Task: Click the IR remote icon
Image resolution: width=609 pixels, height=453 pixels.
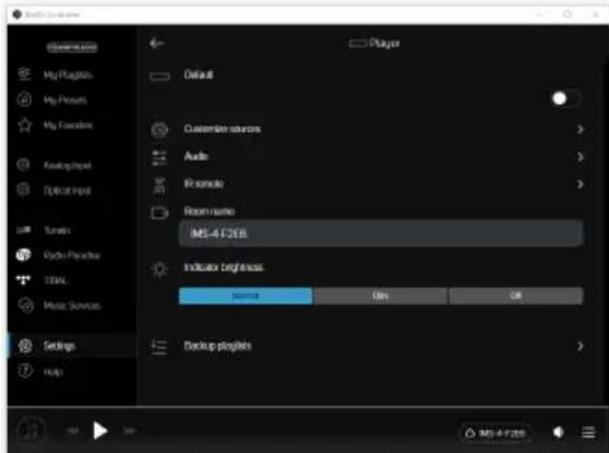Action: pyautogui.click(x=159, y=185)
